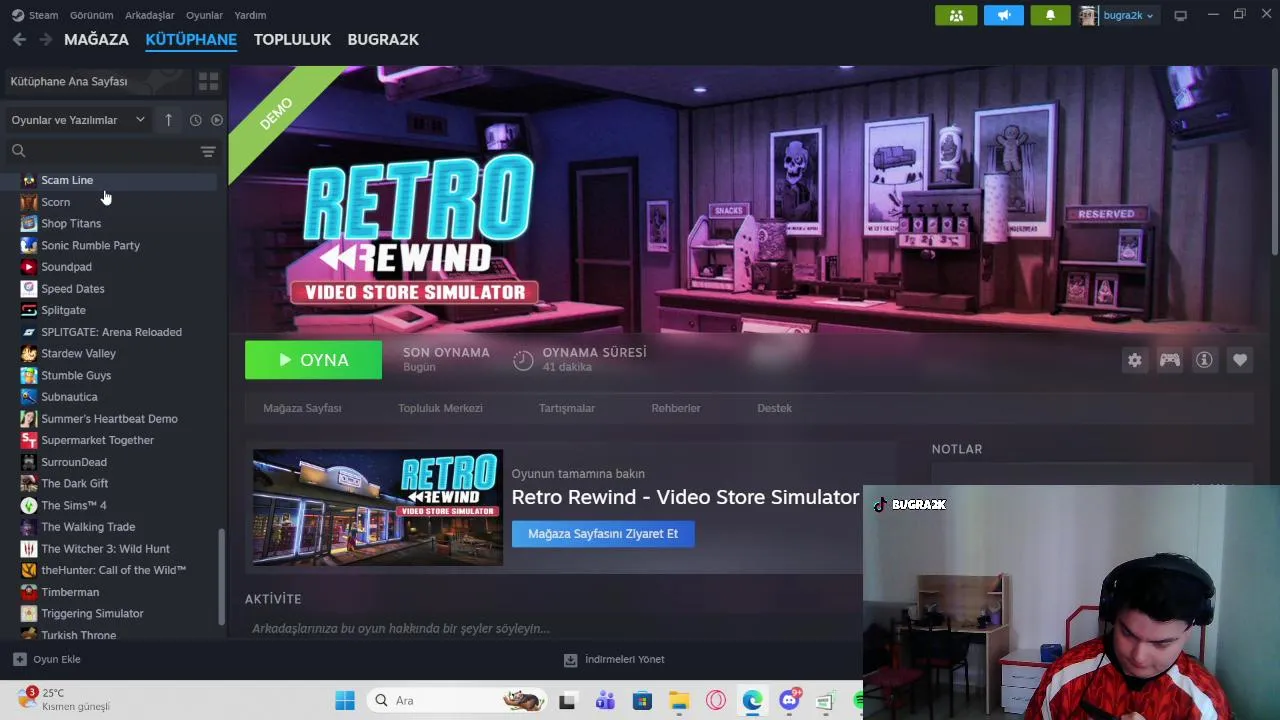
Task: Open Microsoft Store on the taskbar
Action: pyautogui.click(x=642, y=700)
